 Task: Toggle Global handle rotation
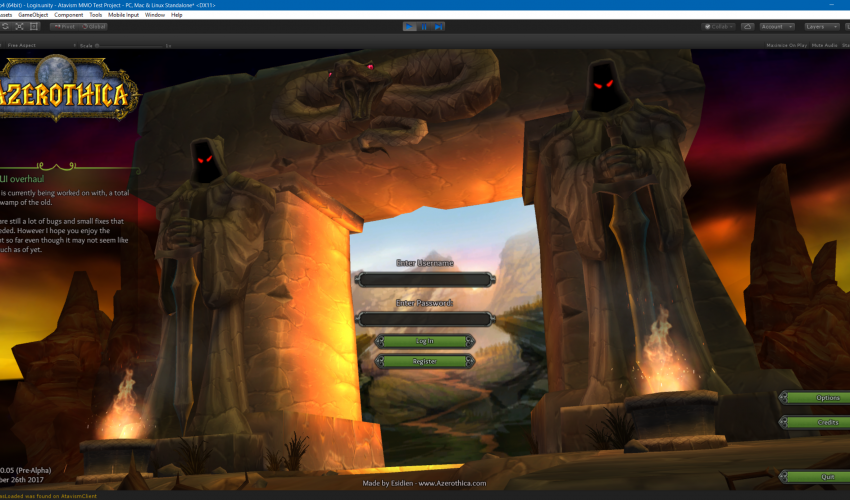pyautogui.click(x=93, y=27)
